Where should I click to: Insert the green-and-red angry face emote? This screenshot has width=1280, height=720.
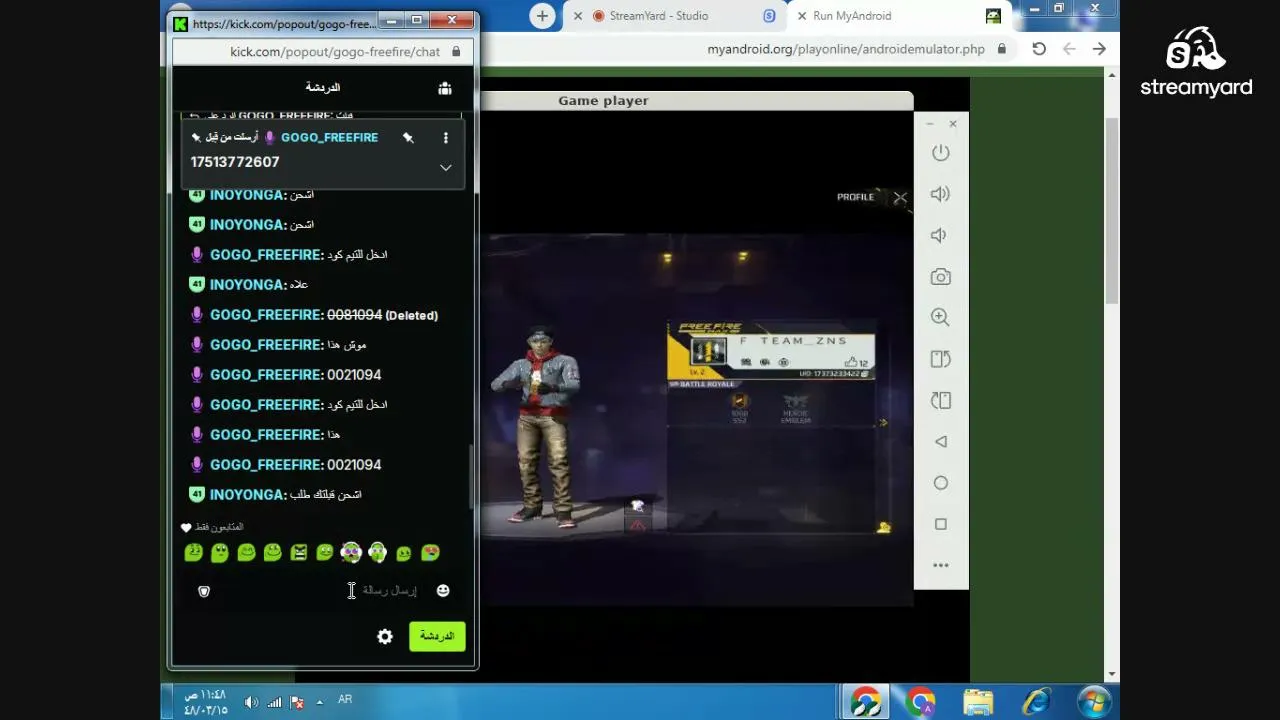coord(299,552)
